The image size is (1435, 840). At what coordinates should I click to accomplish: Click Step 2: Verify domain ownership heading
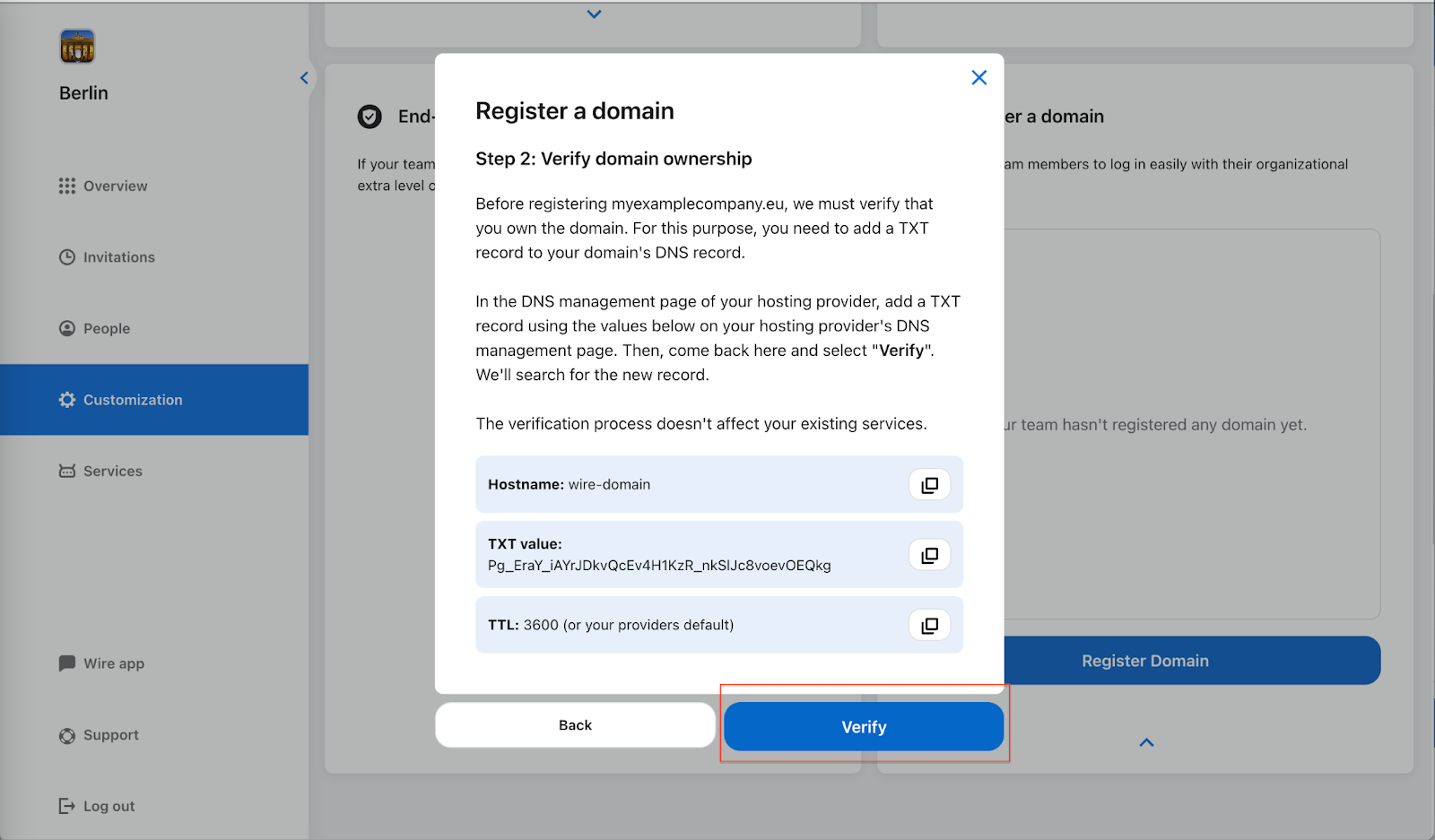pos(613,159)
